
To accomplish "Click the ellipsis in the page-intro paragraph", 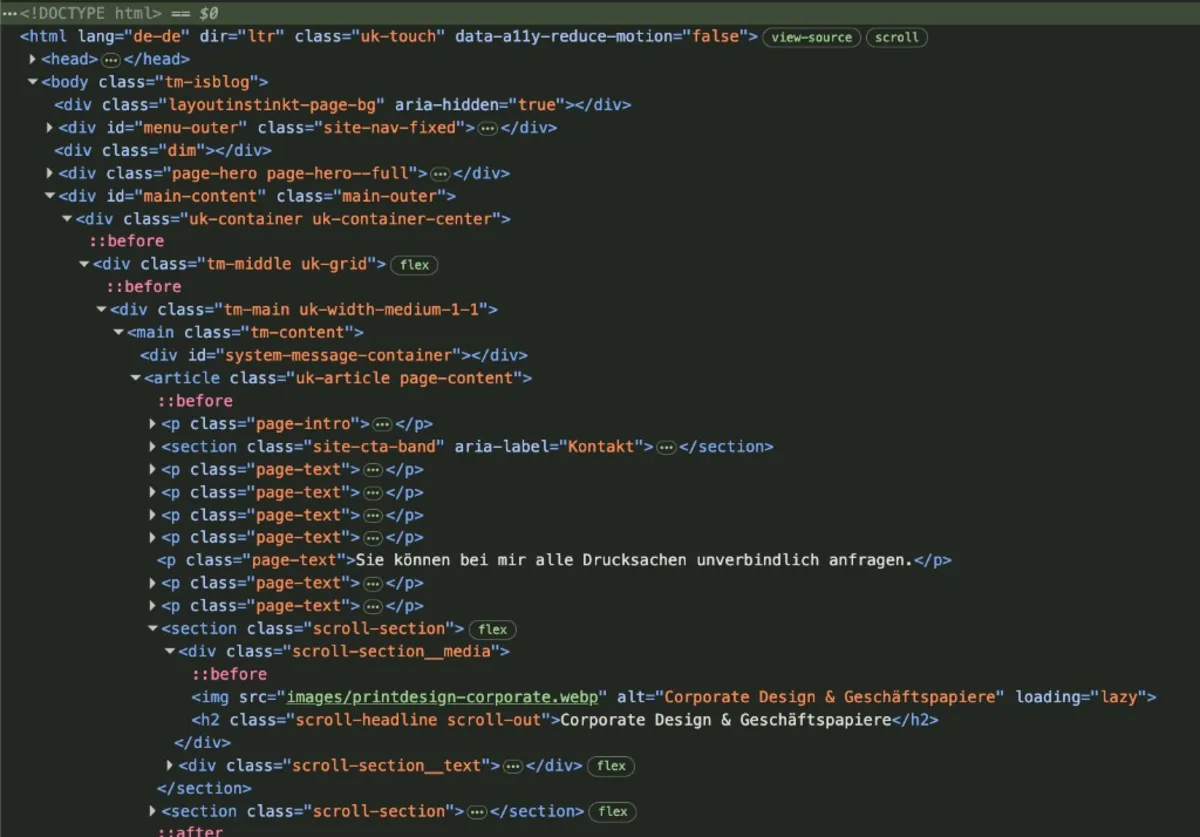I will pyautogui.click(x=381, y=424).
